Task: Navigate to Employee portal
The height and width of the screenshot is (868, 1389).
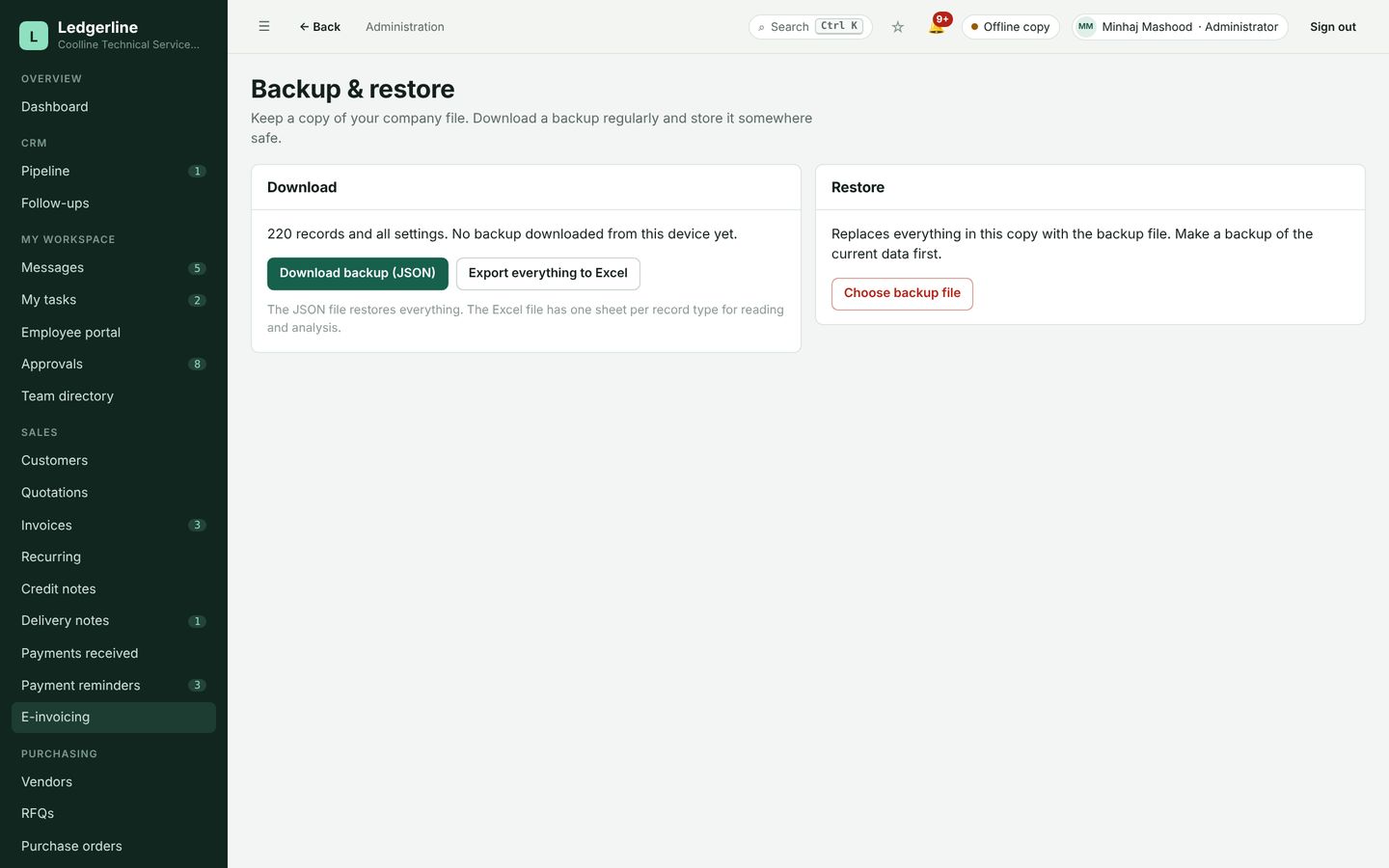Action: [114, 333]
